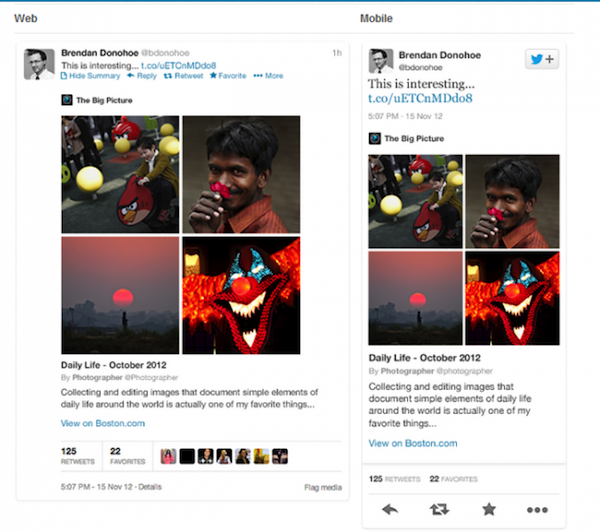Click The Big Picture icon in web card
Viewport: 600px width, 532px height.
click(x=67, y=100)
